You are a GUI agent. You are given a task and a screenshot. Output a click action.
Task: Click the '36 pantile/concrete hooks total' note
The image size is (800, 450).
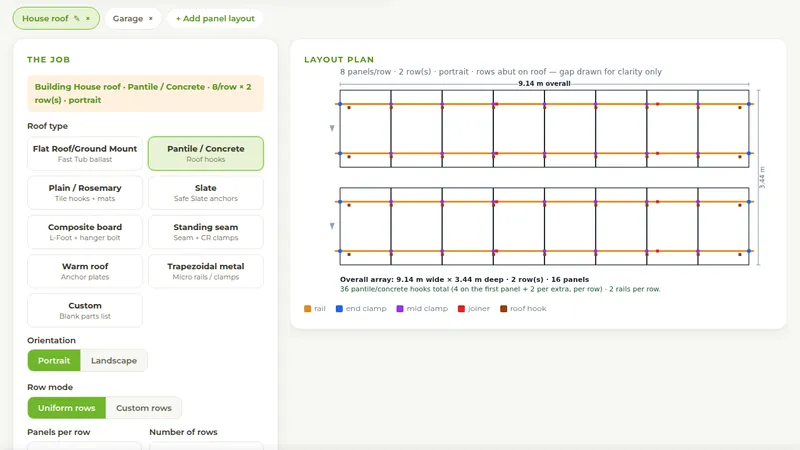[x=500, y=289]
